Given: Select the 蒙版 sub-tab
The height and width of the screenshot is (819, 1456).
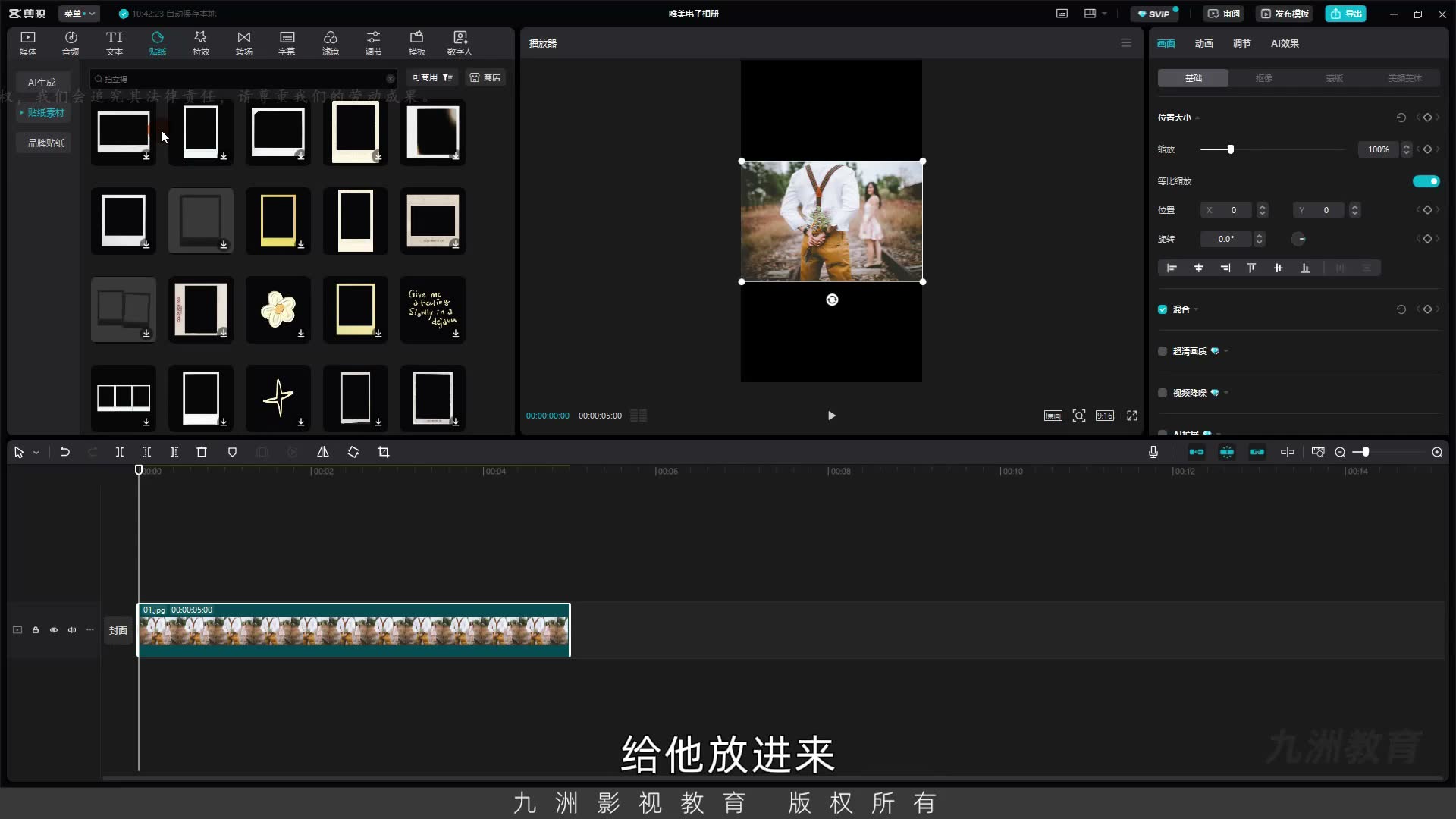Looking at the screenshot, I should tap(1334, 78).
